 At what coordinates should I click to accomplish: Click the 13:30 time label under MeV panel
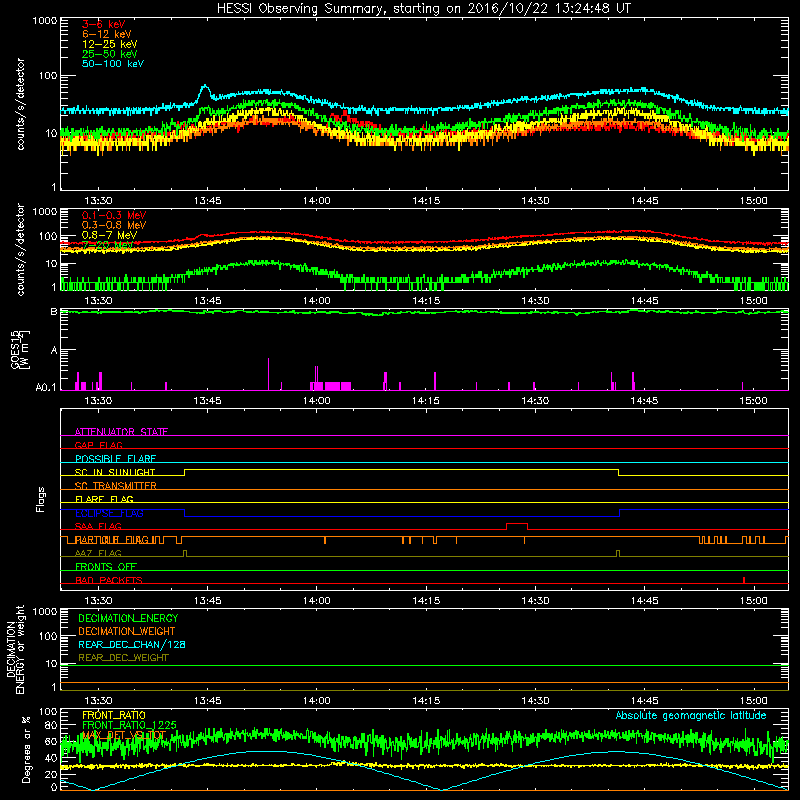tap(98, 301)
